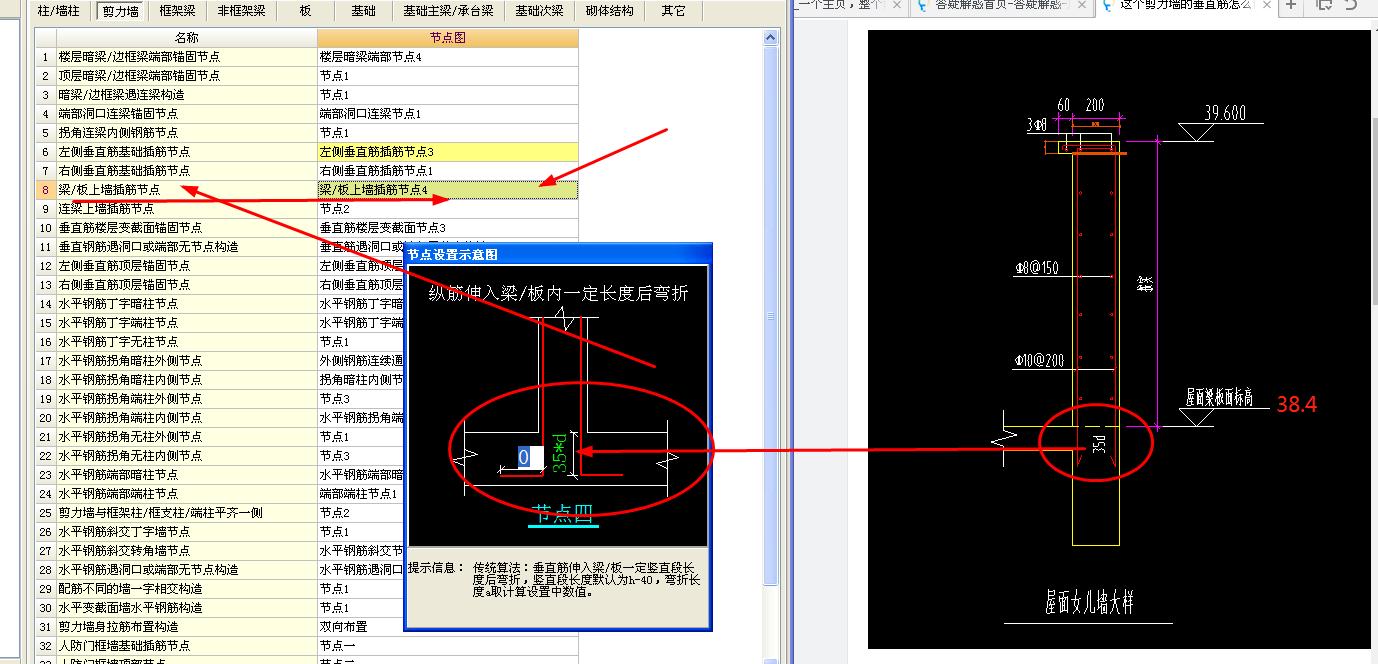This screenshot has height=664, width=1378.
Task: Select row 水平钢筋斜交丁字墙节点
Action: point(186,532)
